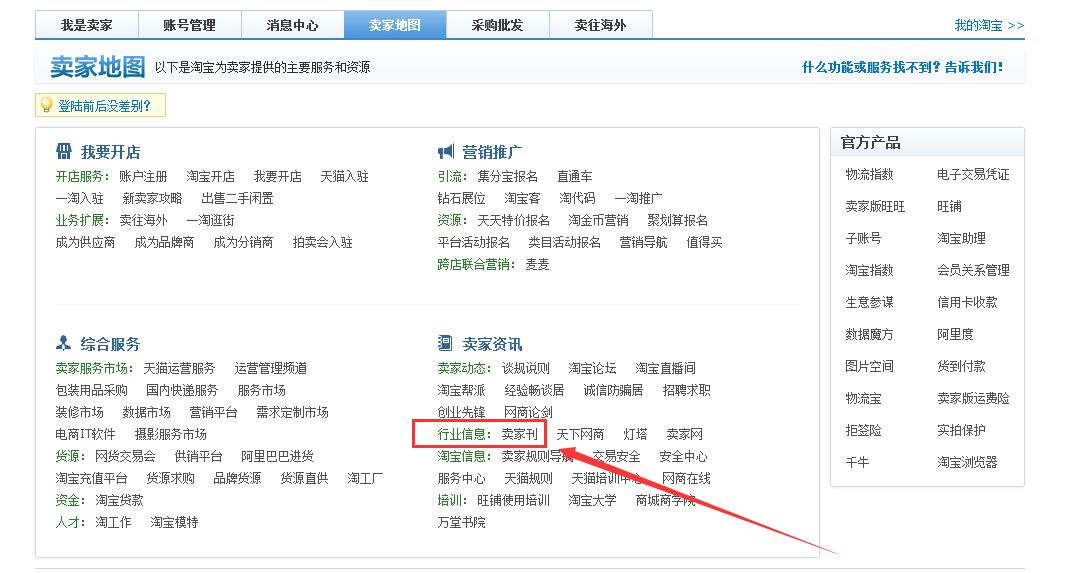This screenshot has width=1087, height=573.
Task: Open 诚信防骗居 link
Action: coord(614,391)
